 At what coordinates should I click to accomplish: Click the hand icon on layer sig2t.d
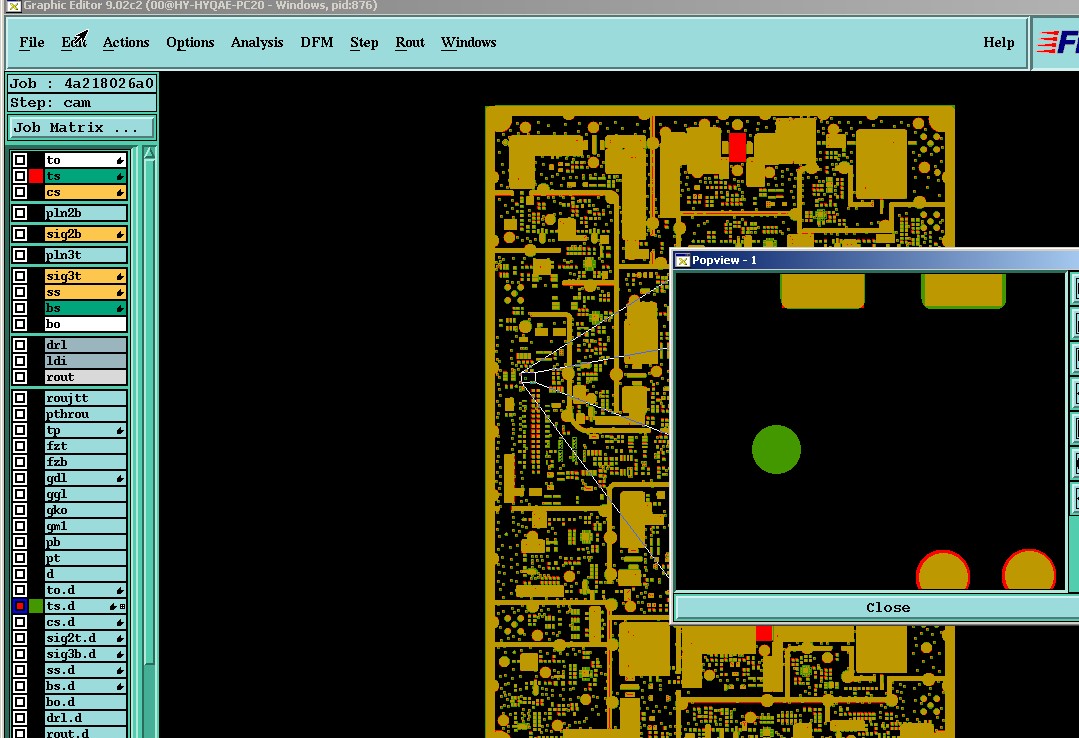tap(120, 639)
